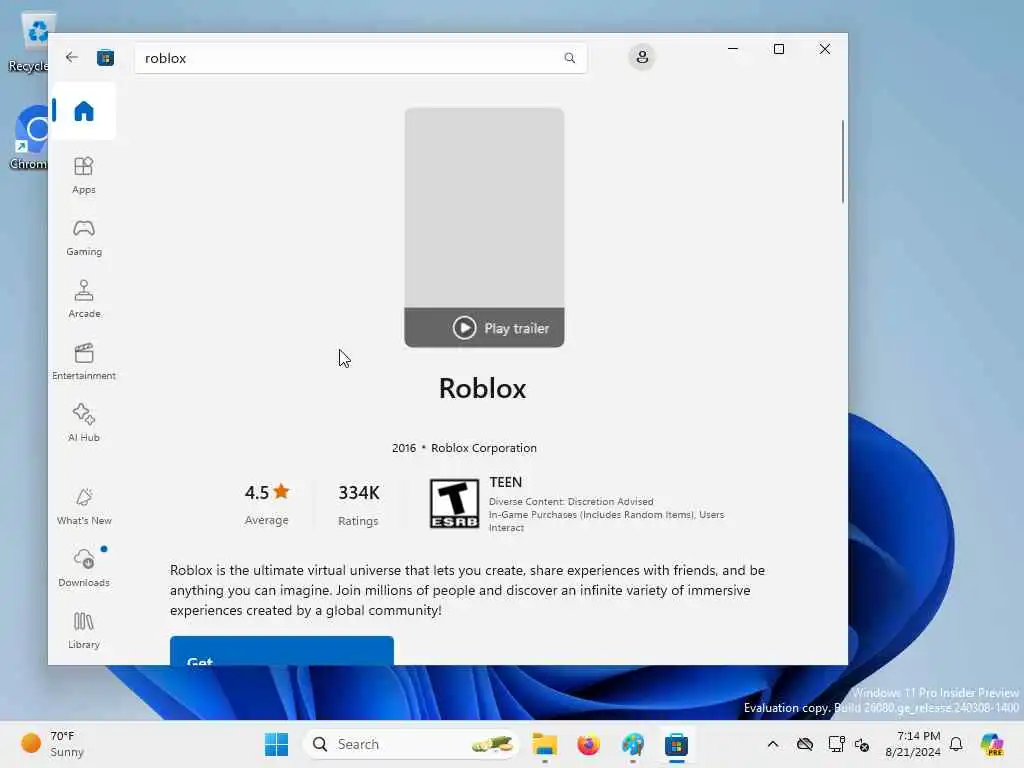
Task: Click the Get button
Action: click(281, 651)
